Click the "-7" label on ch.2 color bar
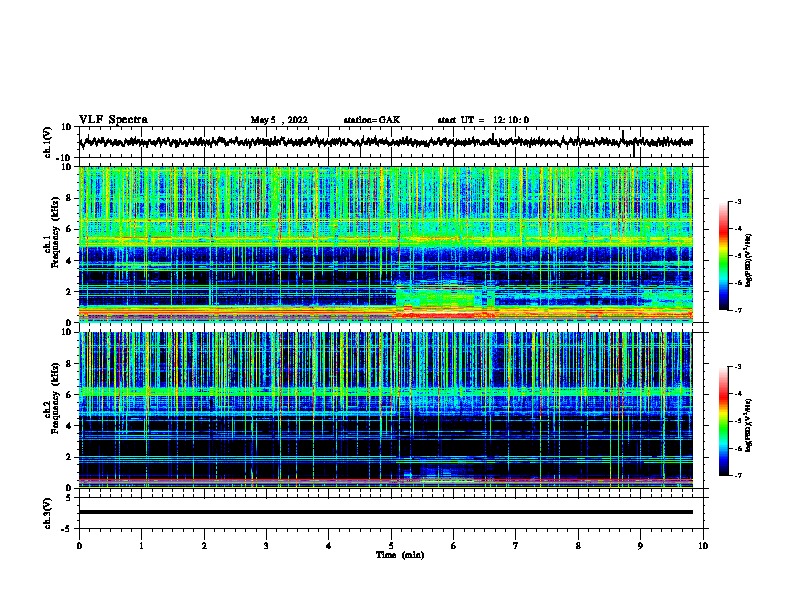The height and width of the screenshot is (612, 792). tap(737, 475)
